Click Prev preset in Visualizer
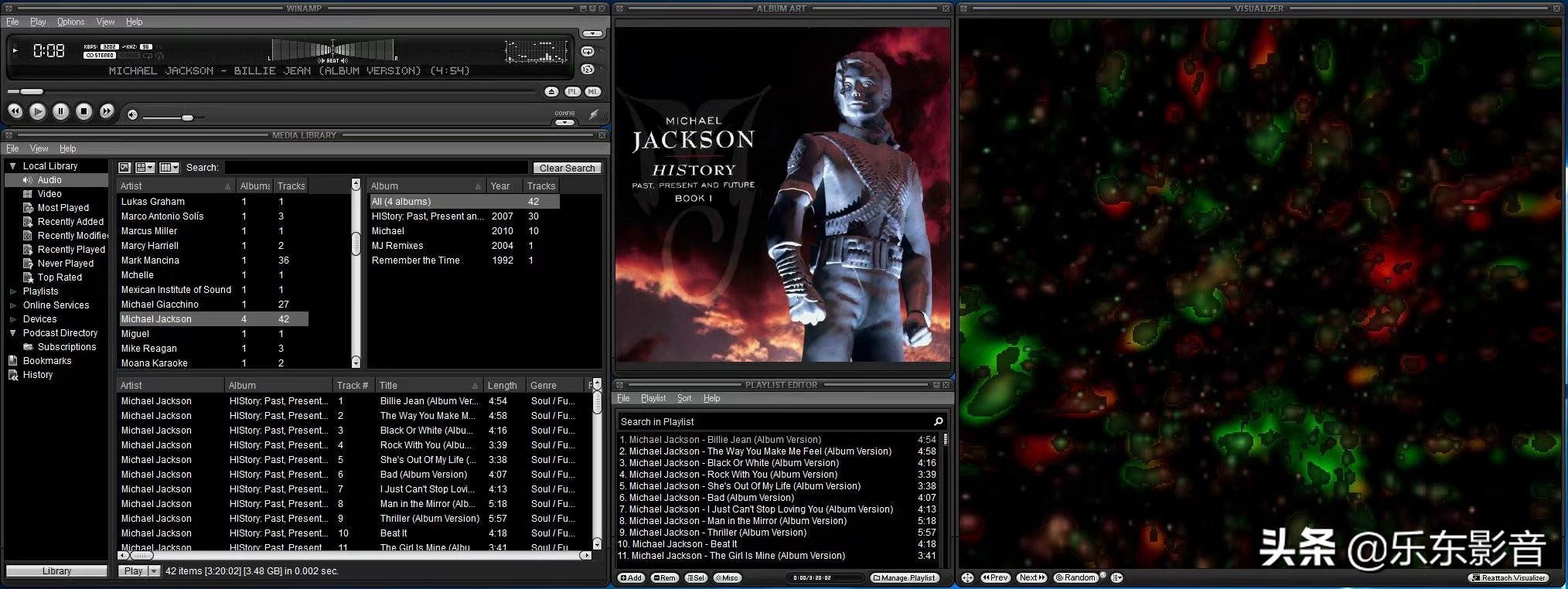Viewport: 1568px width, 589px height. (x=995, y=577)
